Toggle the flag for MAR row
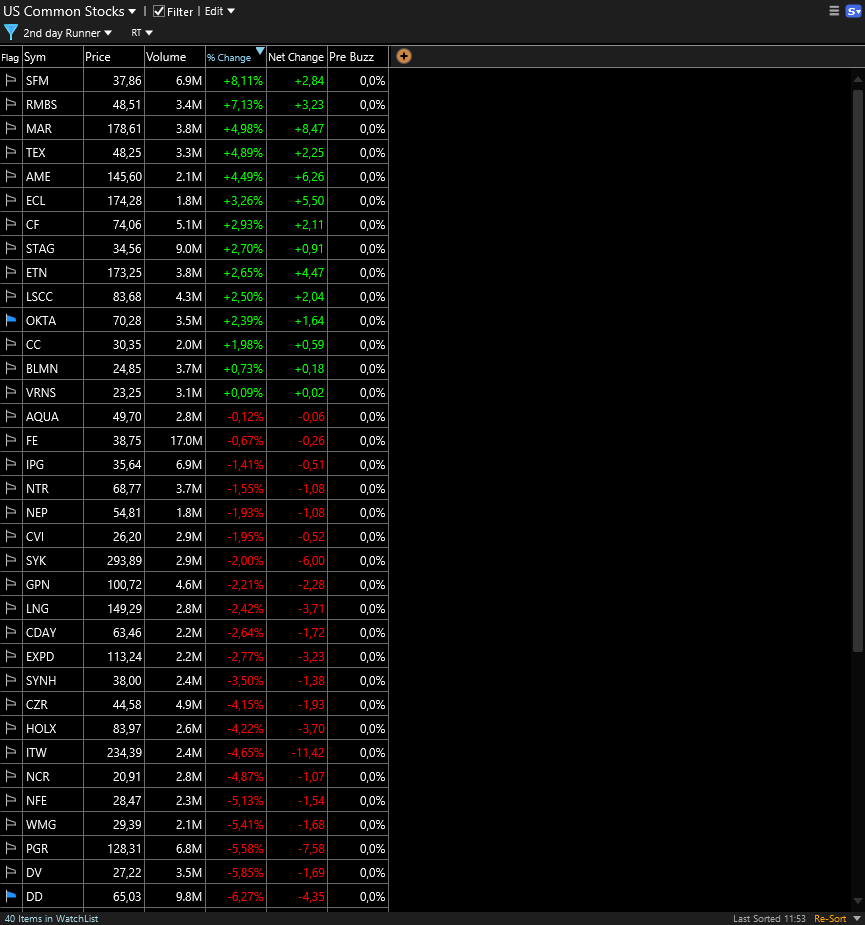This screenshot has height=925, width=865. [x=11, y=128]
